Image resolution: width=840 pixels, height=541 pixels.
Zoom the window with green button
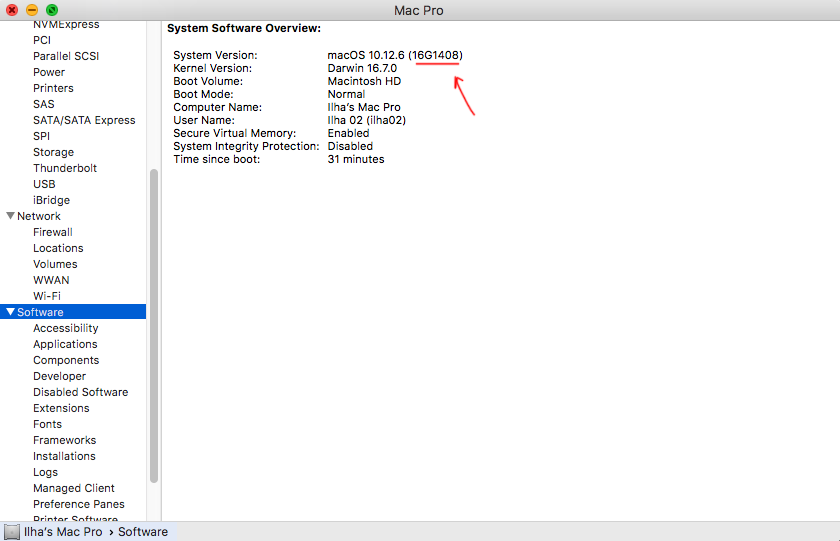click(x=52, y=10)
